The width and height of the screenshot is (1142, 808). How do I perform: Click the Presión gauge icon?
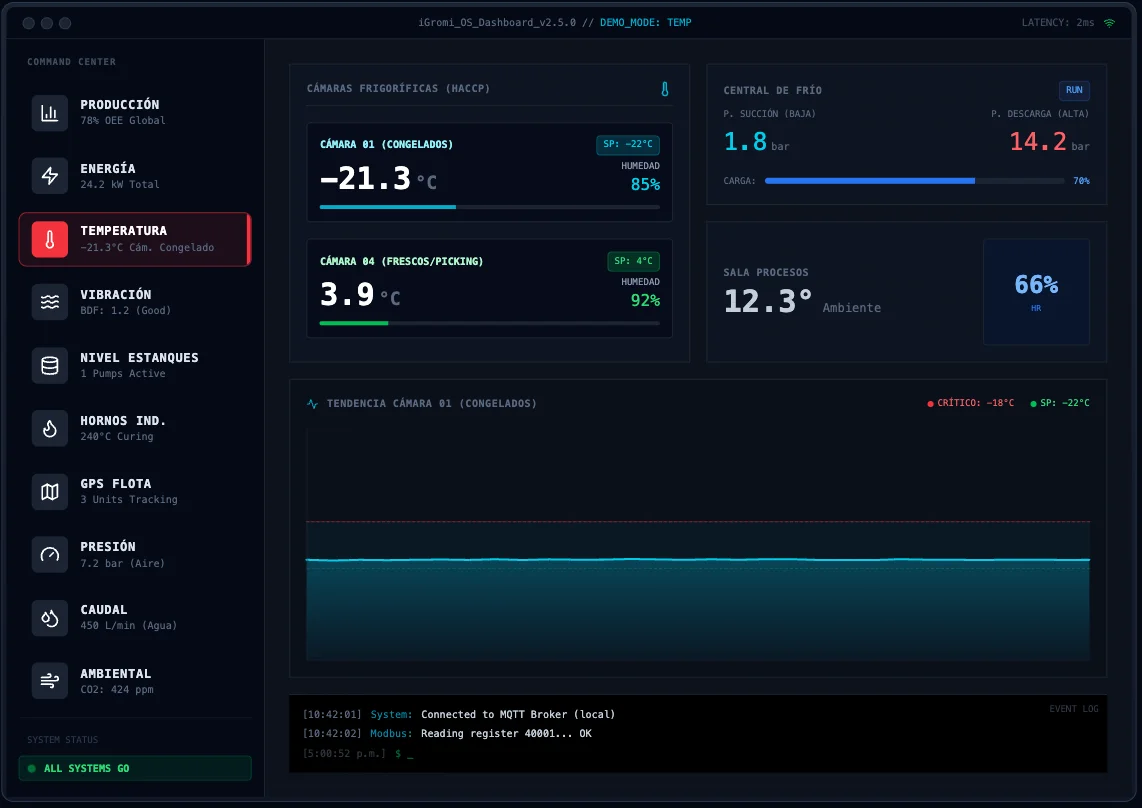50,554
